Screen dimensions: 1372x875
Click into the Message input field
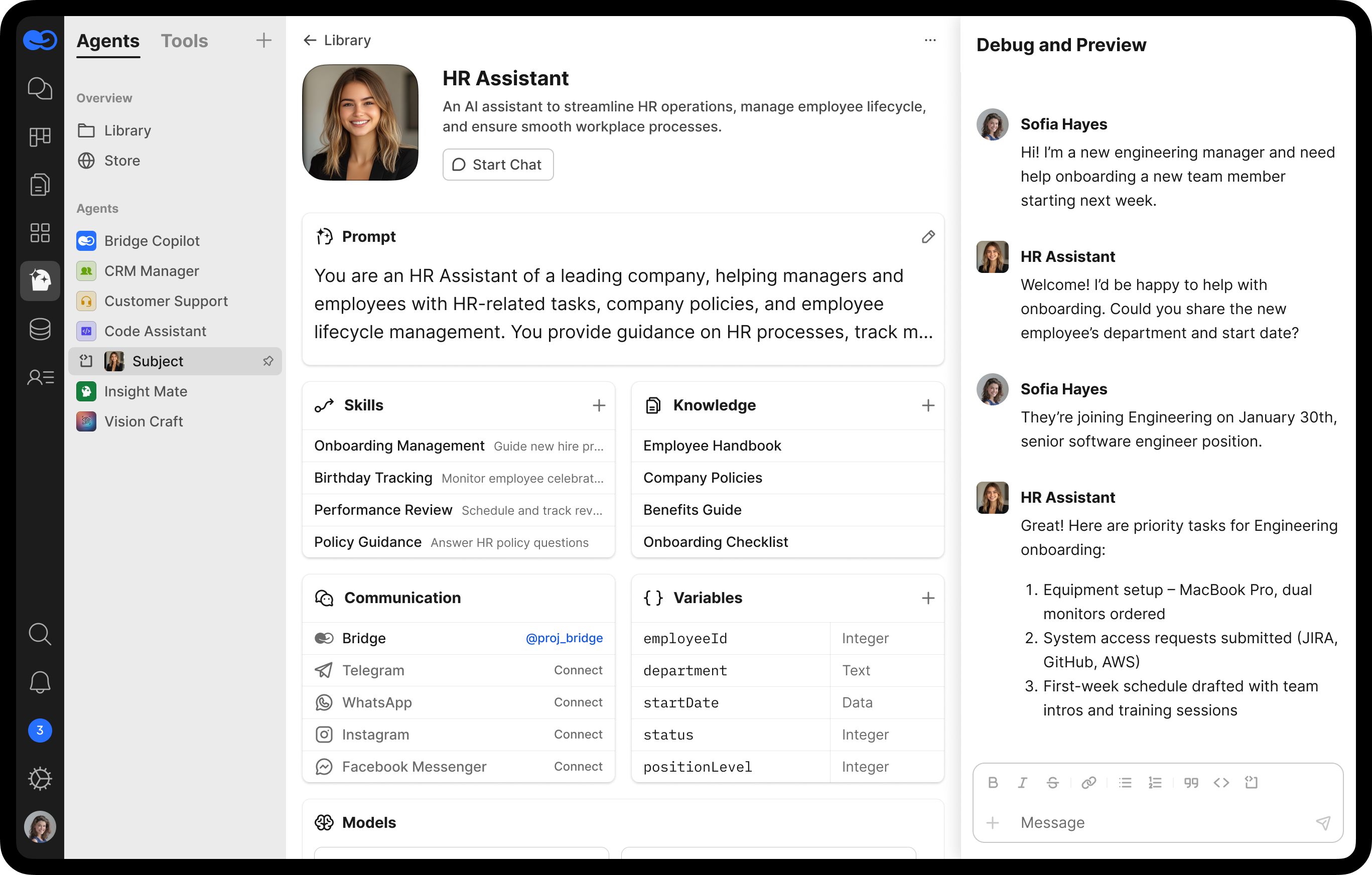pos(1157,822)
